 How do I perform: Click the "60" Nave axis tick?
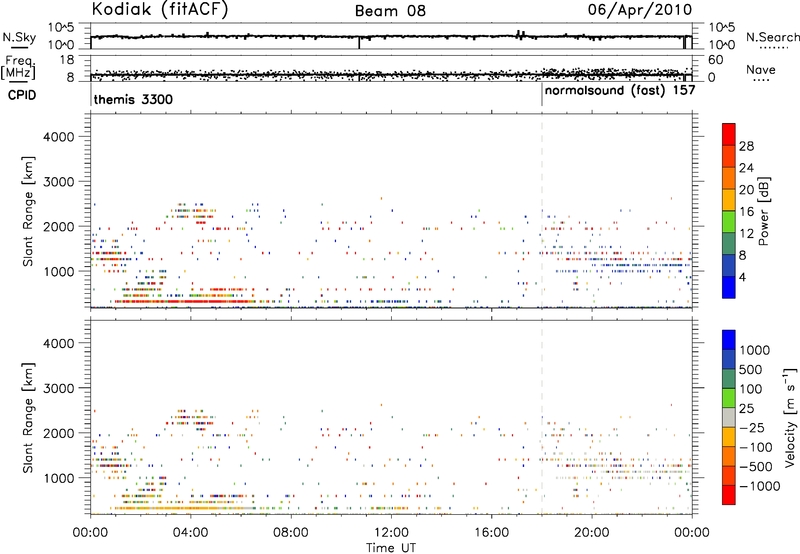coord(715,60)
